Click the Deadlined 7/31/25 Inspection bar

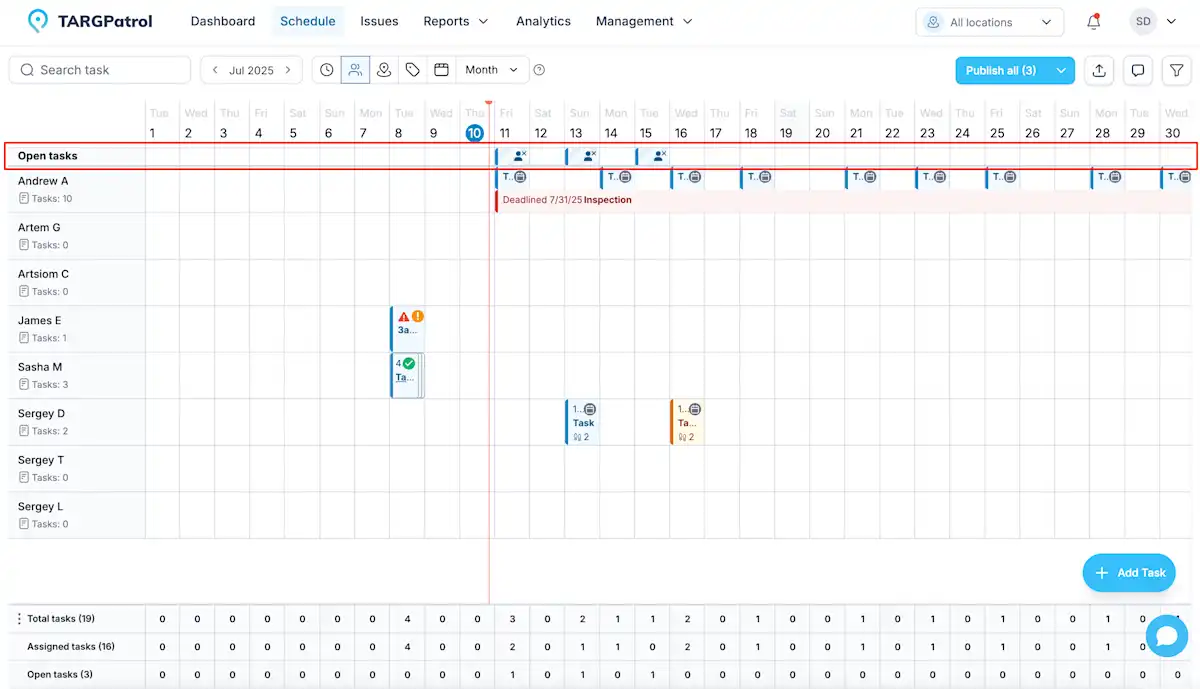click(x=843, y=200)
